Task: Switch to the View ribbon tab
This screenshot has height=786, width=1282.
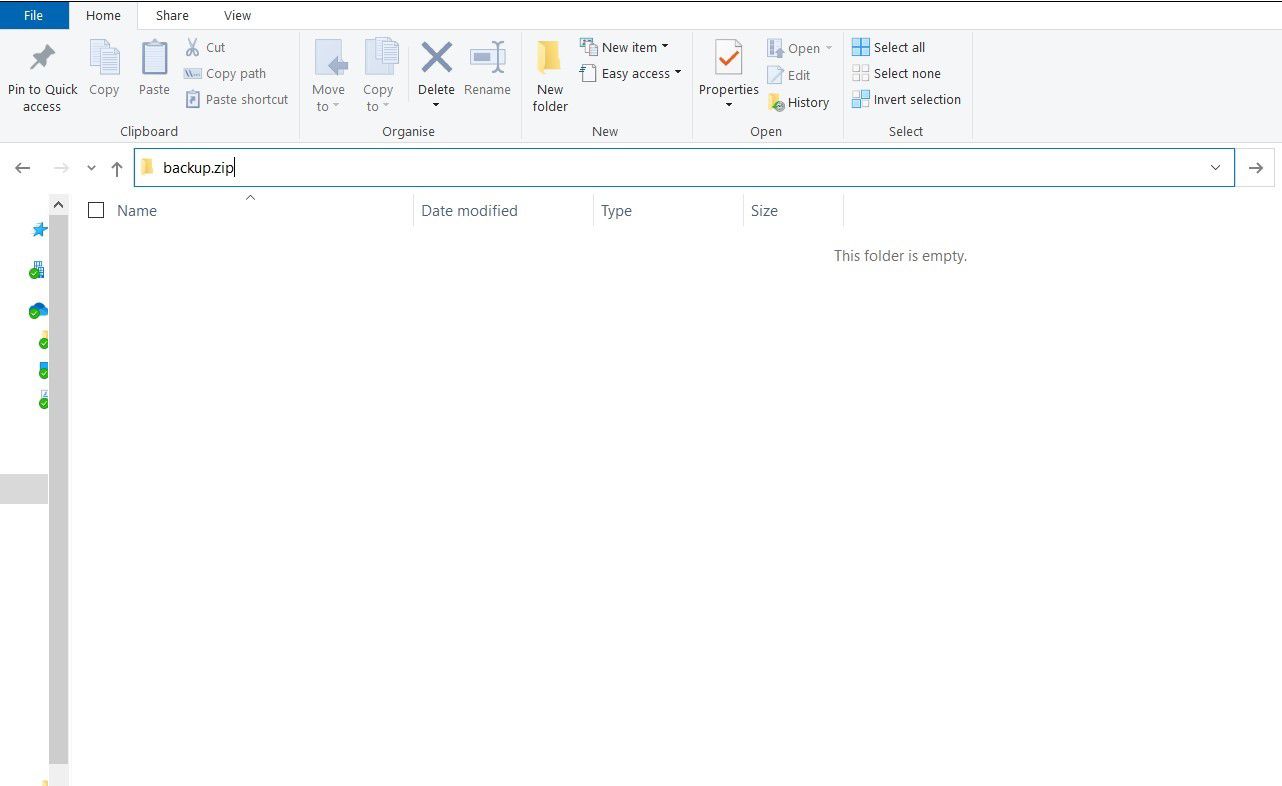Action: (237, 15)
